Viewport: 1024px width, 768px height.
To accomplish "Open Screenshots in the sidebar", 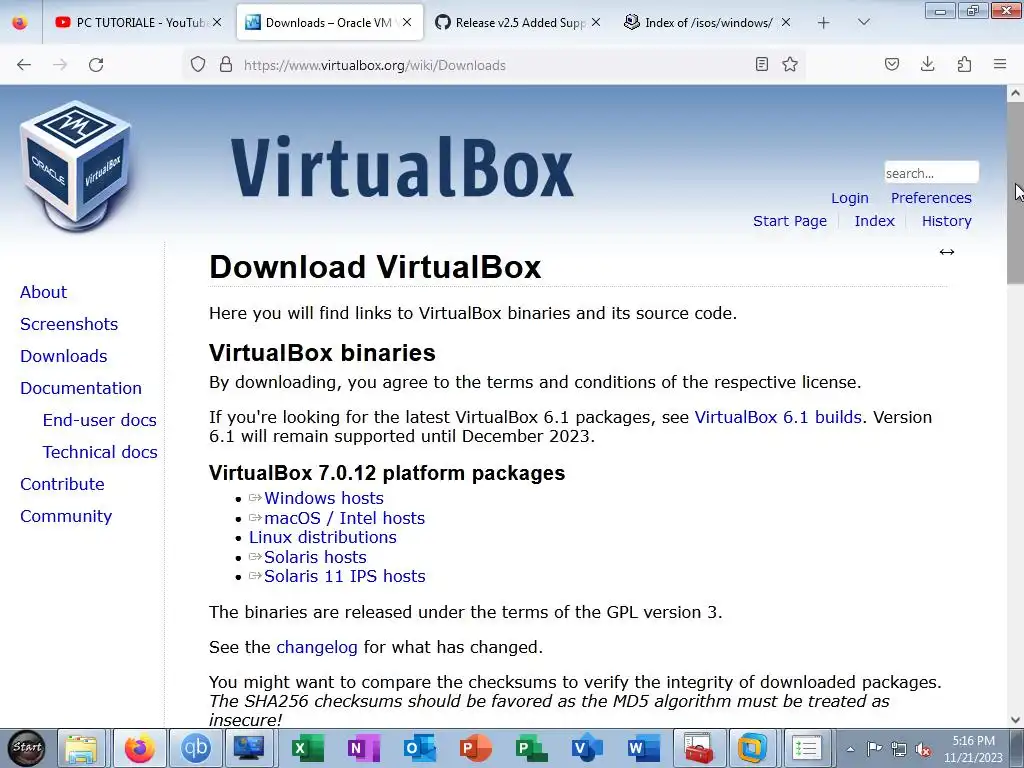I will pyautogui.click(x=69, y=324).
